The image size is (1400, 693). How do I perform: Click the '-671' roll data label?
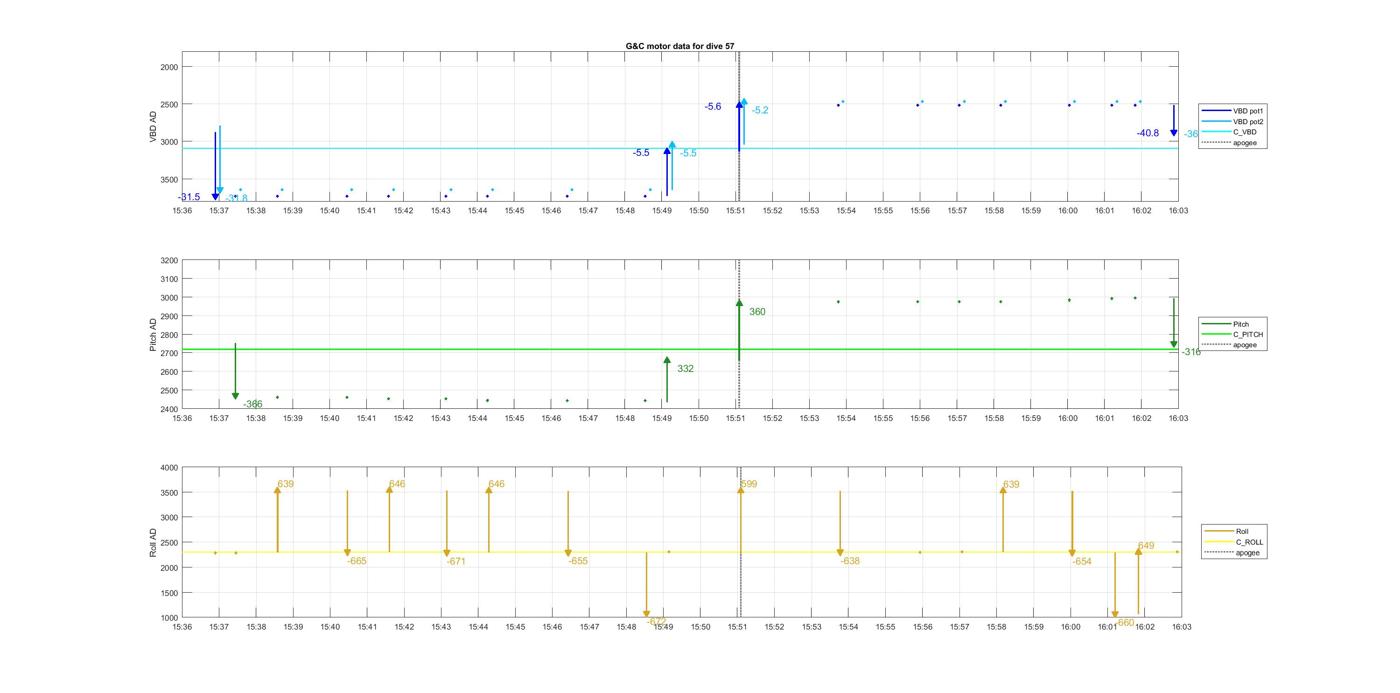[x=456, y=562]
